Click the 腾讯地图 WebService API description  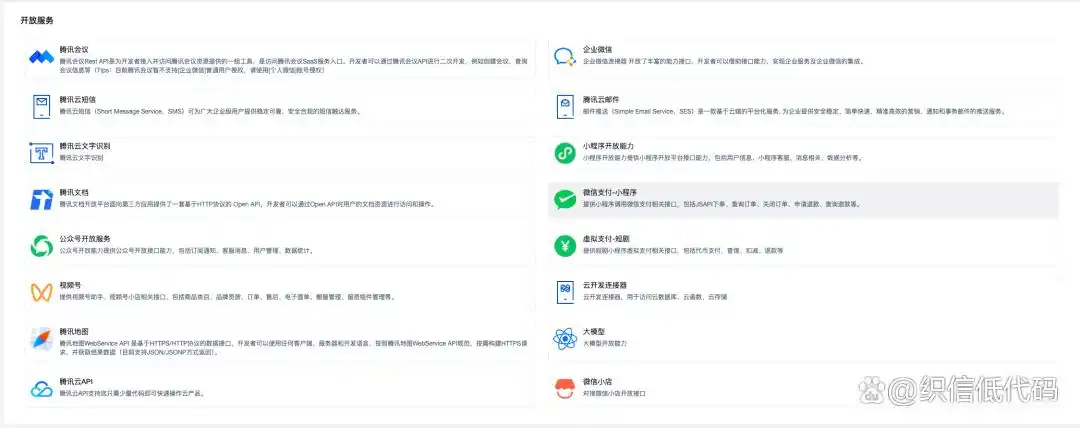(x=293, y=347)
